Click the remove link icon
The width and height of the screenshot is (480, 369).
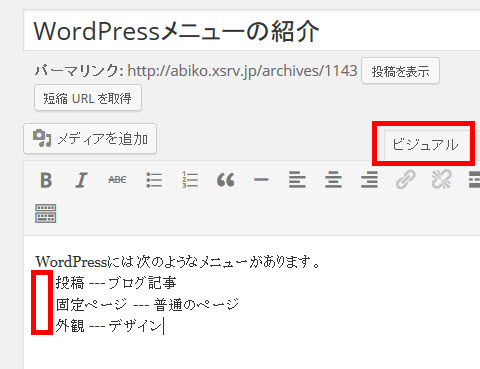coord(442,180)
